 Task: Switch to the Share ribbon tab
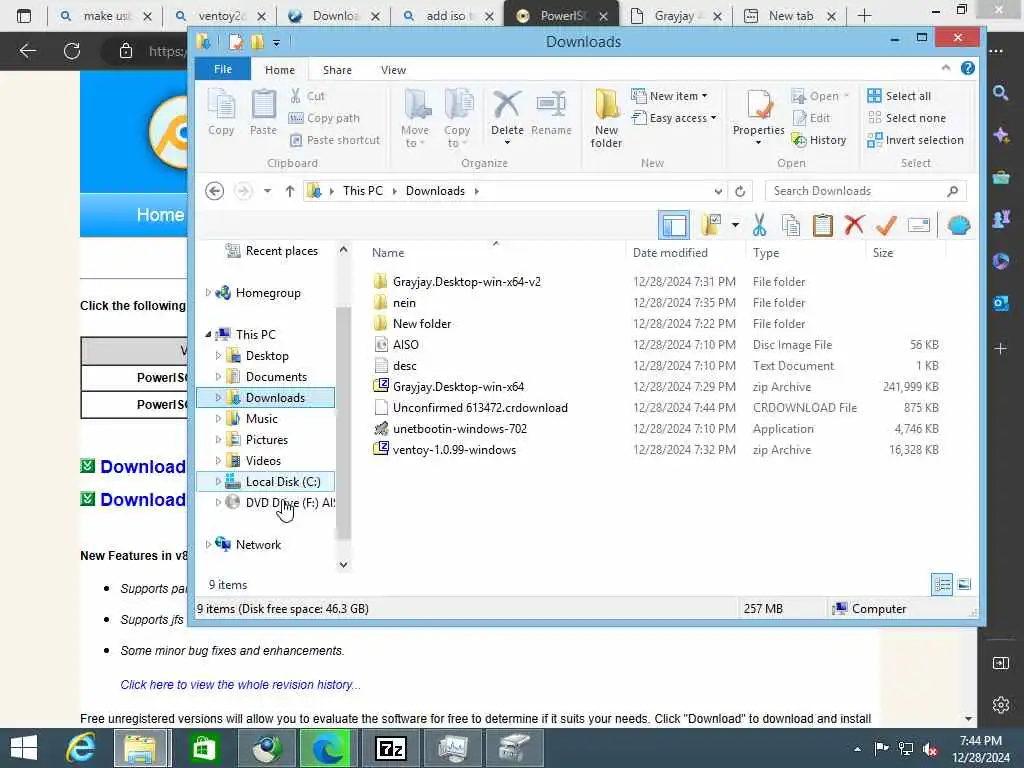pos(337,70)
